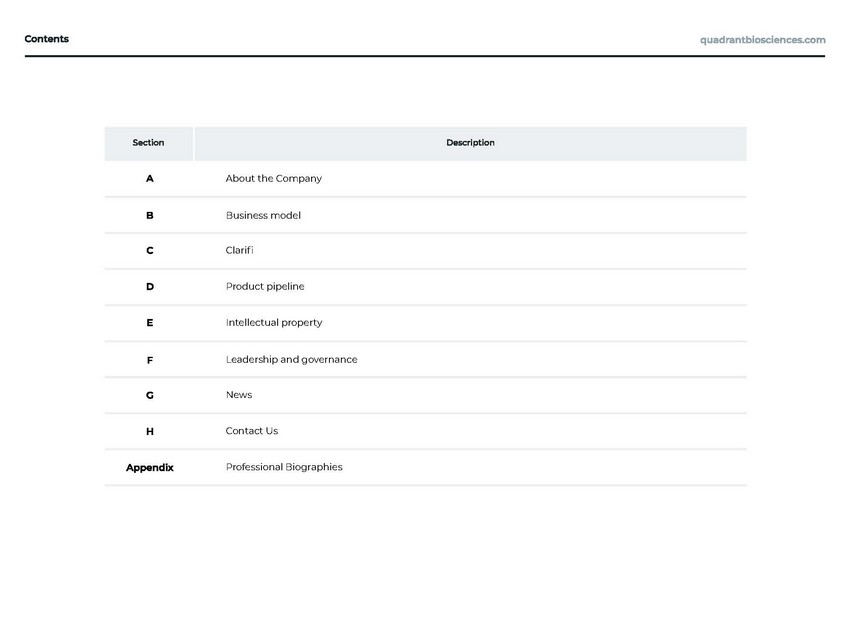Navigate to Intellectual property section
Screen dimensions: 850x638
point(274,323)
